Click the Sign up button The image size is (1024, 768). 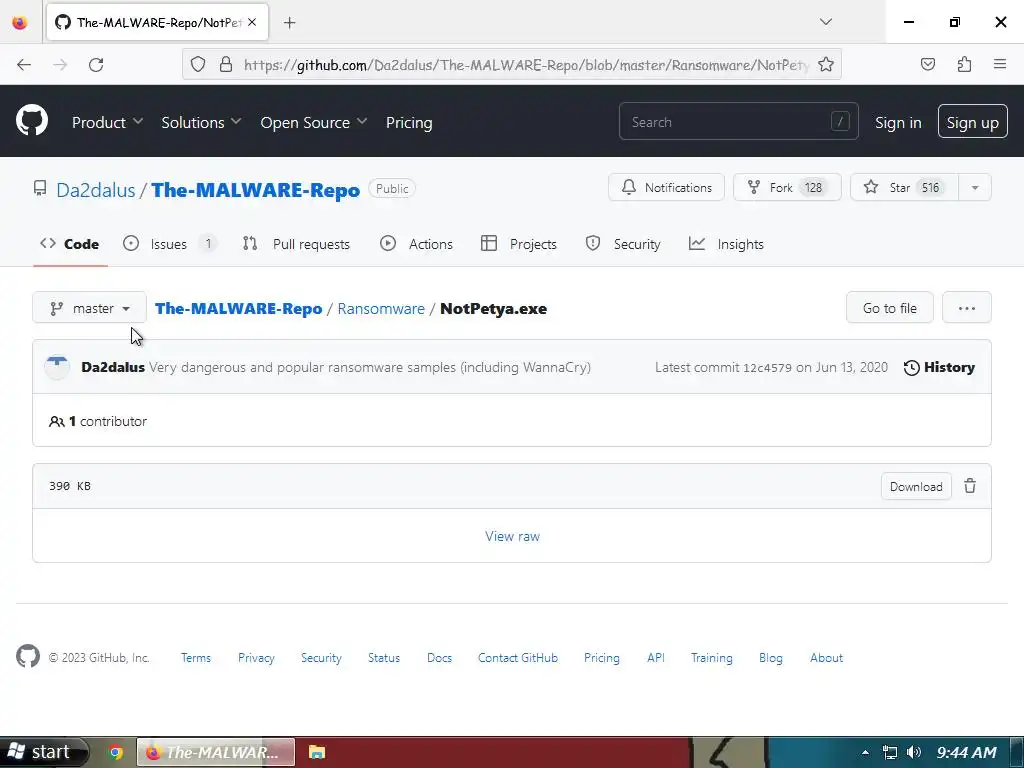pos(972,121)
